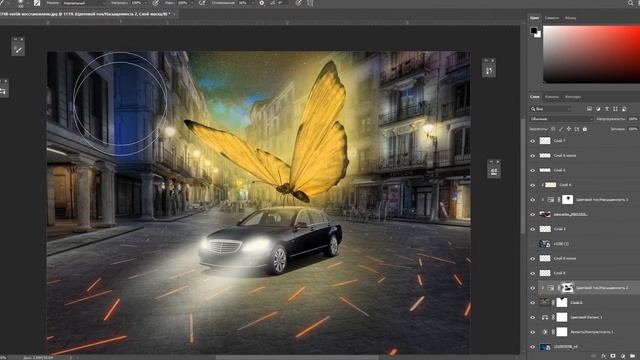Image resolution: width=640 pixels, height=360 pixels.
Task: Open the symmetry butterfly options icon
Action: point(310,3)
